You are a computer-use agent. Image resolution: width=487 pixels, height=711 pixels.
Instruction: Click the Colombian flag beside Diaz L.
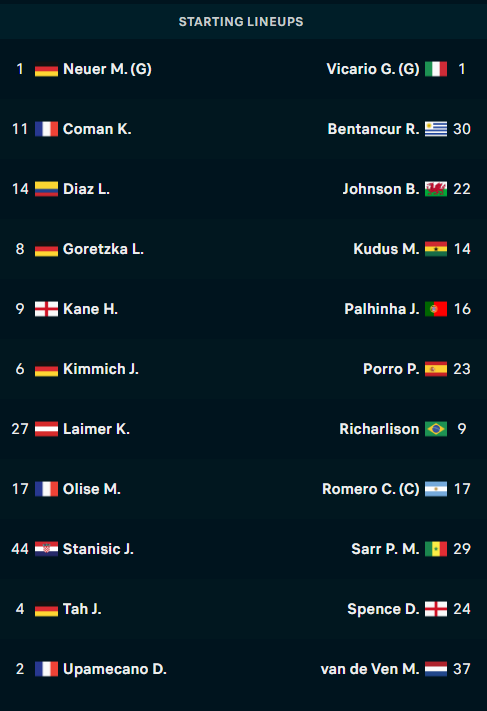coord(46,189)
